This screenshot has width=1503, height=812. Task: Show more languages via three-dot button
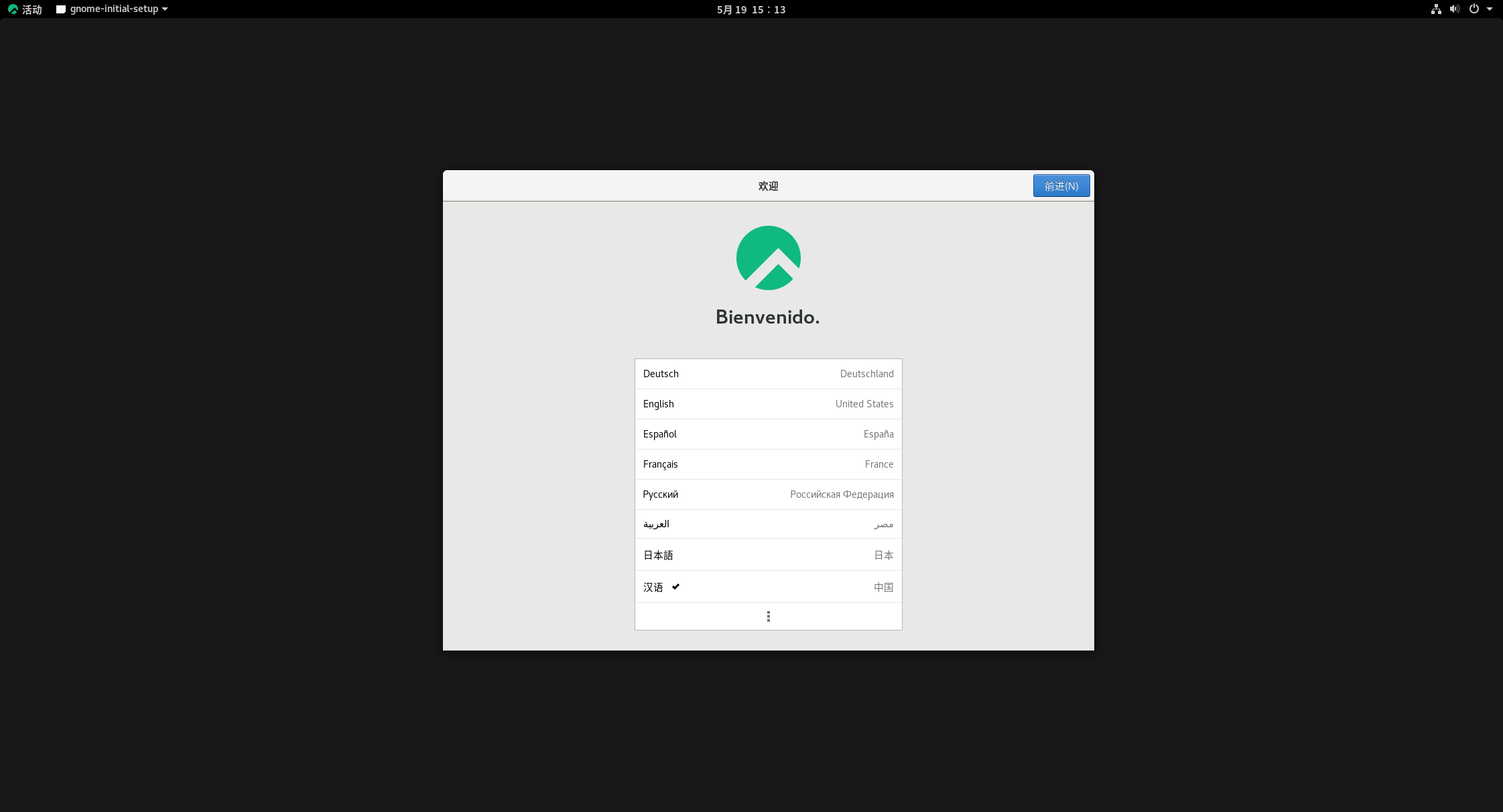tap(768, 616)
